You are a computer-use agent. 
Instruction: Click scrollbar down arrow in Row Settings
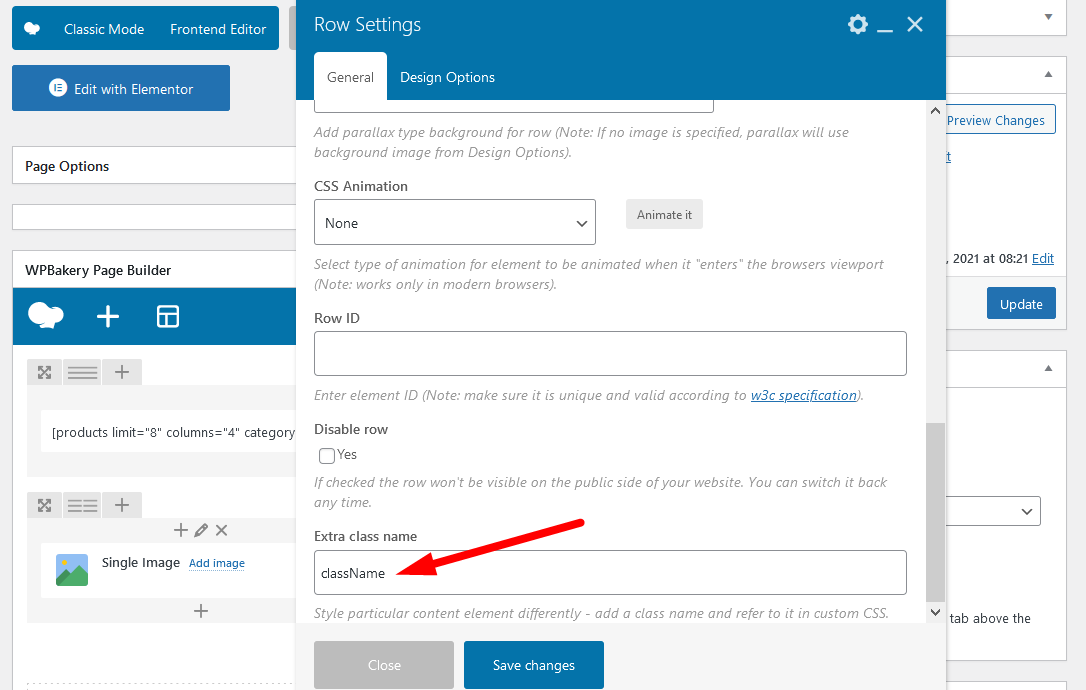coord(935,612)
